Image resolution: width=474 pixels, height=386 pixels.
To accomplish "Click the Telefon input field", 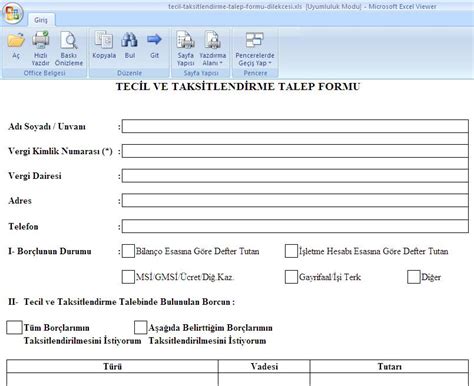I will pyautogui.click(x=295, y=226).
